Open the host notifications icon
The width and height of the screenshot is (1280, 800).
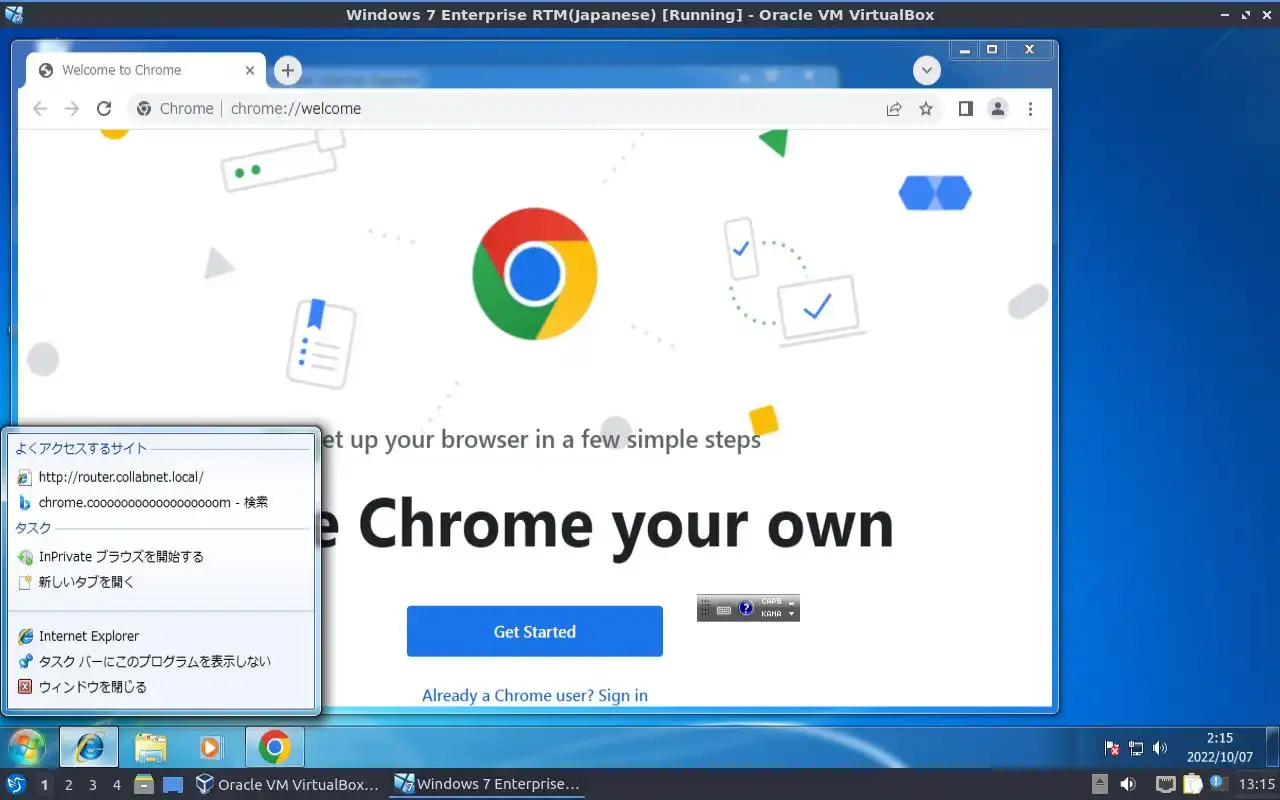(1217, 784)
